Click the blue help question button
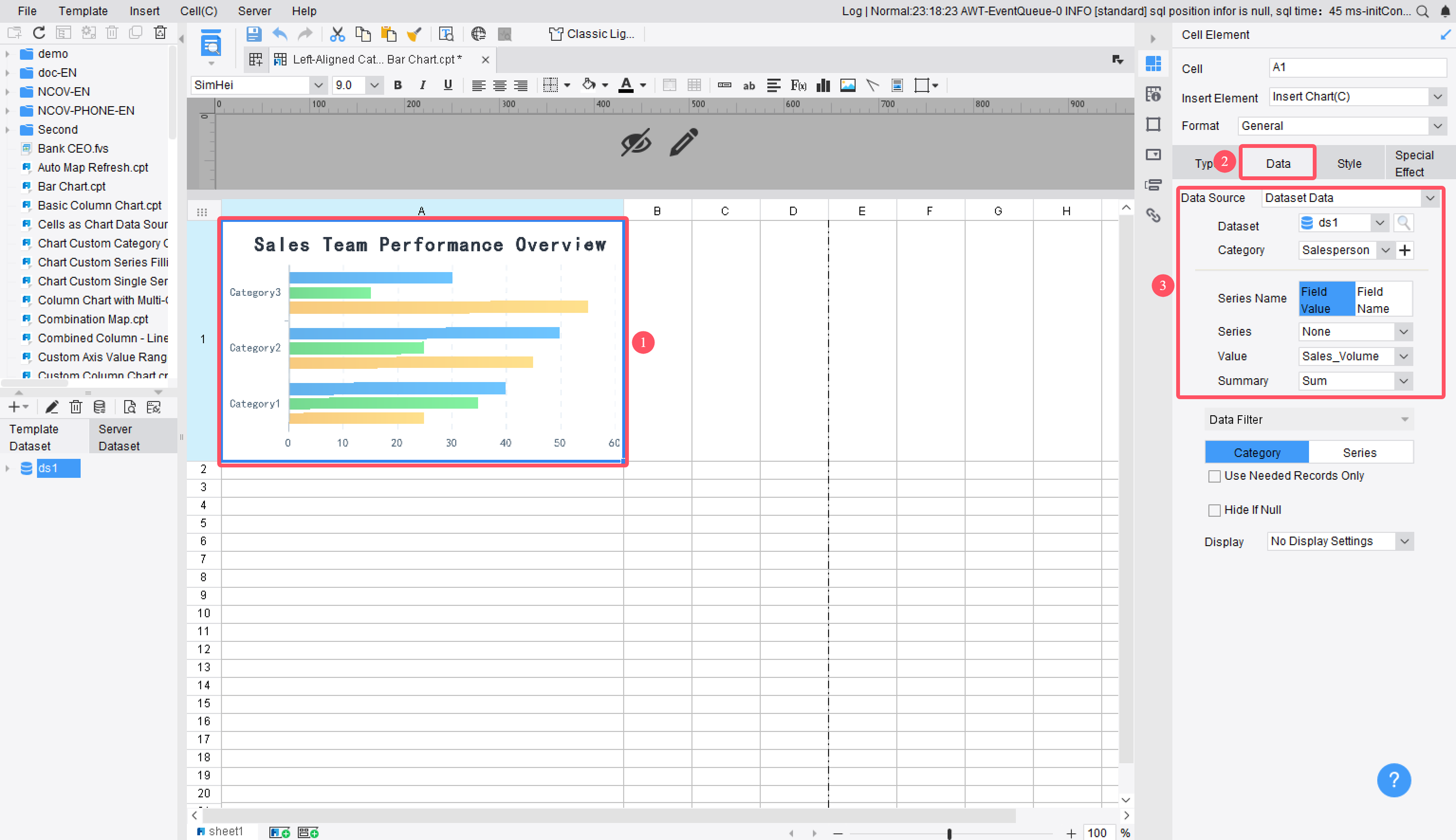This screenshot has width=1456, height=840. point(1394,781)
